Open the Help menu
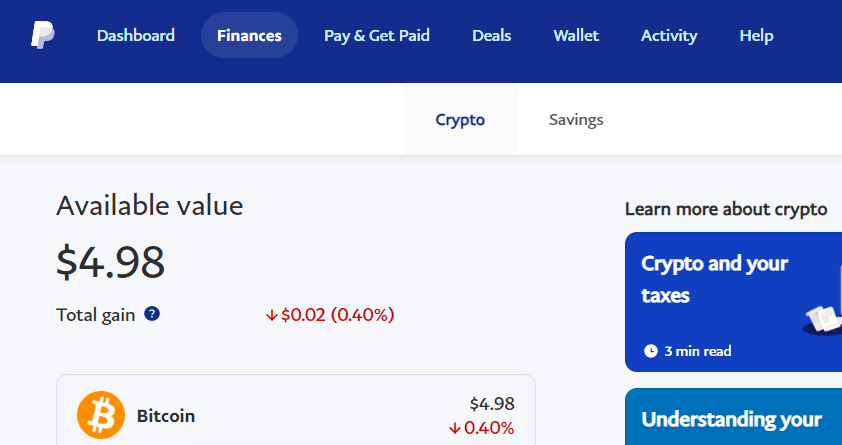The image size is (842, 445). pyautogui.click(x=756, y=36)
